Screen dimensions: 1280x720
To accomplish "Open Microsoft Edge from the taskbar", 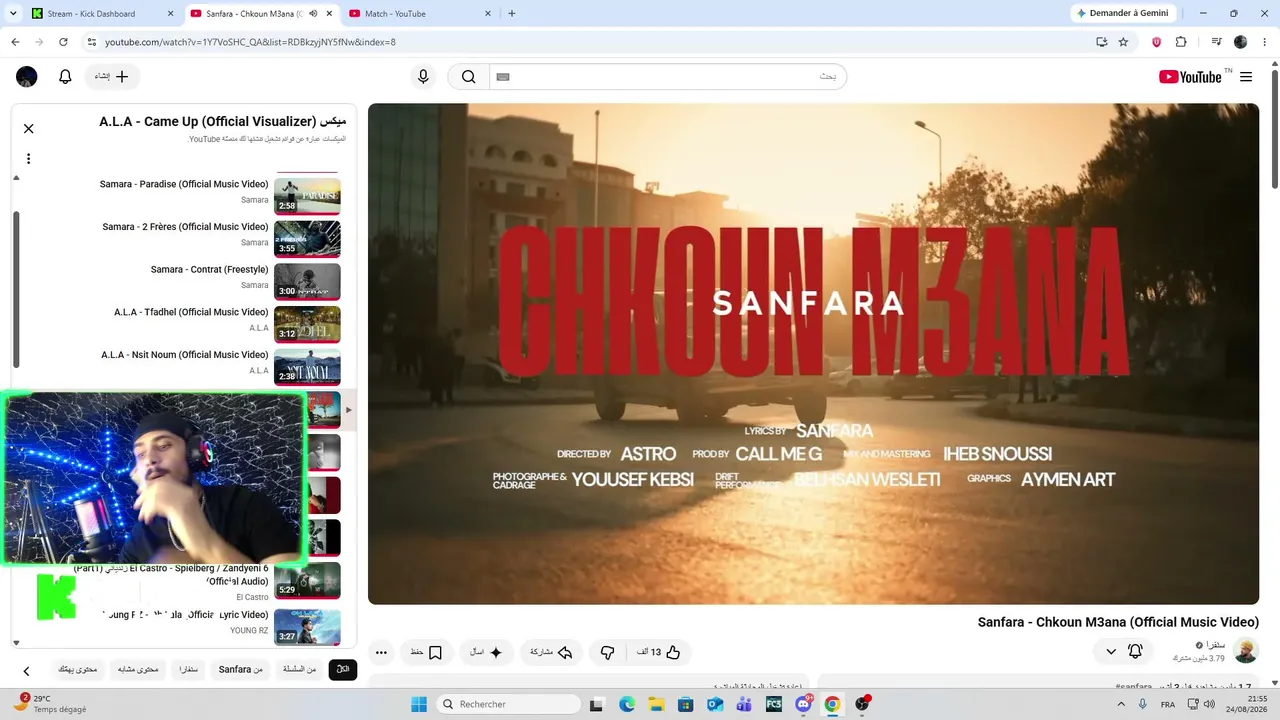I will (627, 704).
